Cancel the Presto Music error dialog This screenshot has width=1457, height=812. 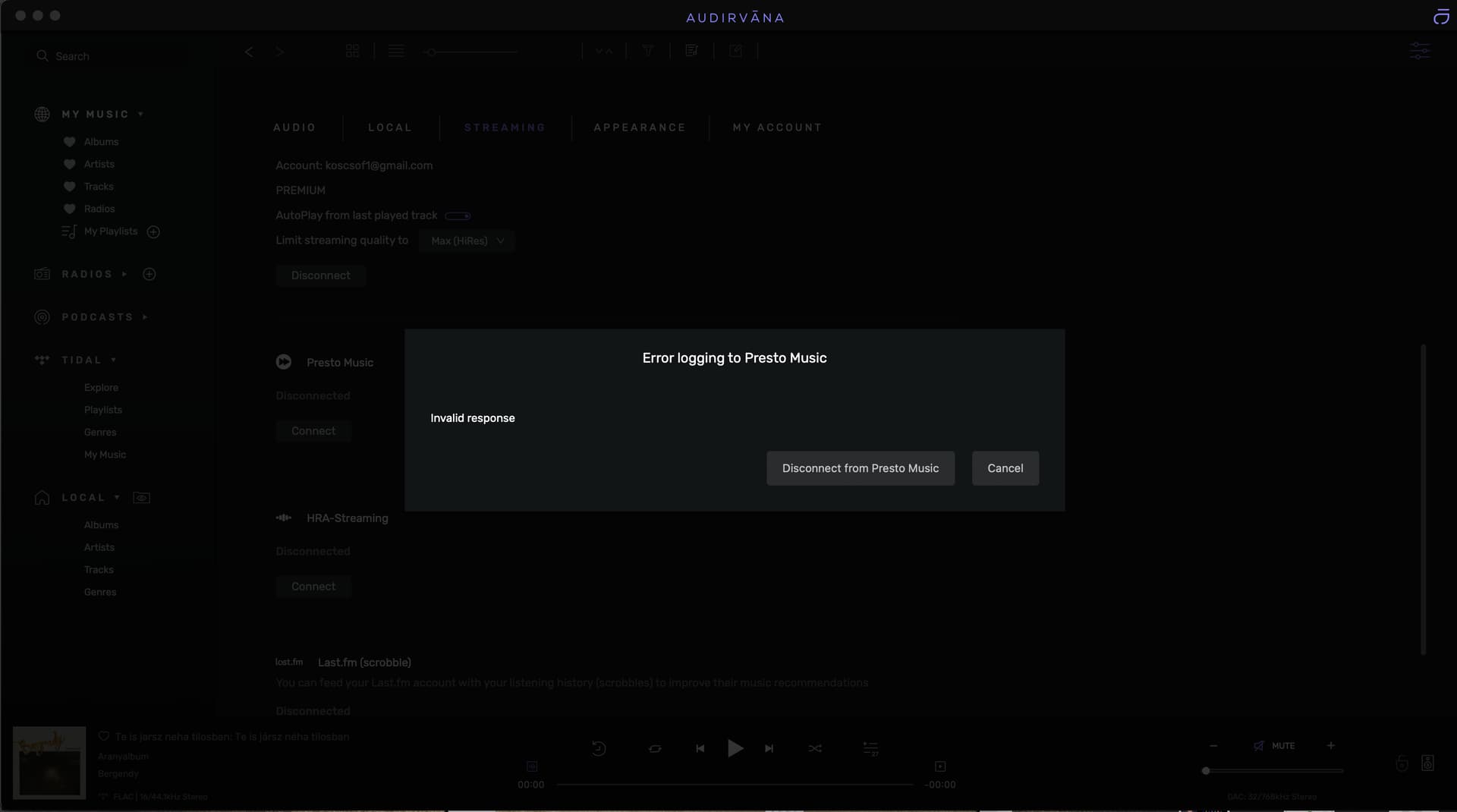coord(1005,468)
